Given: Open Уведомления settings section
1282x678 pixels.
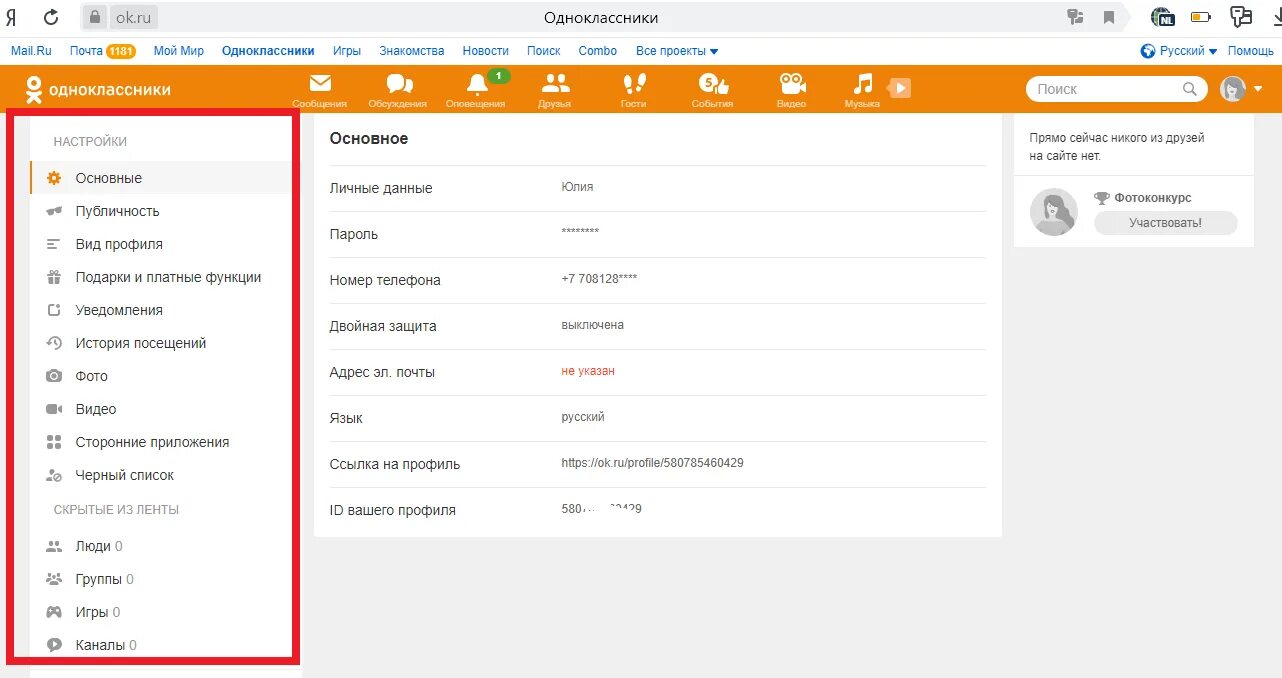Looking at the screenshot, I should (160, 310).
